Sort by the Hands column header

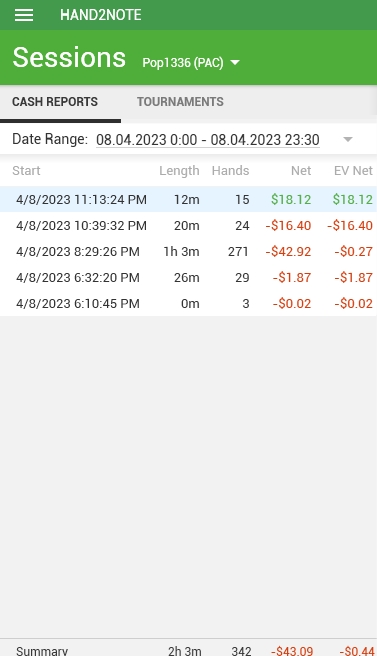click(x=231, y=171)
